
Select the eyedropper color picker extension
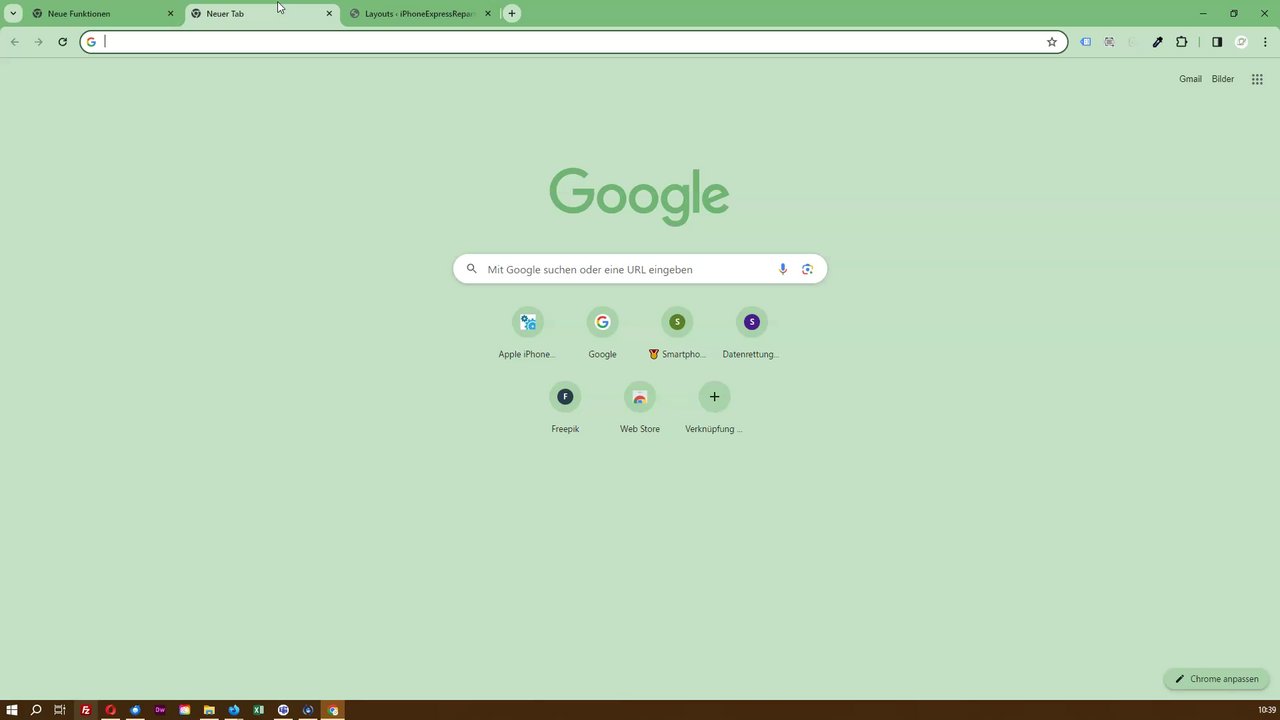tap(1157, 42)
